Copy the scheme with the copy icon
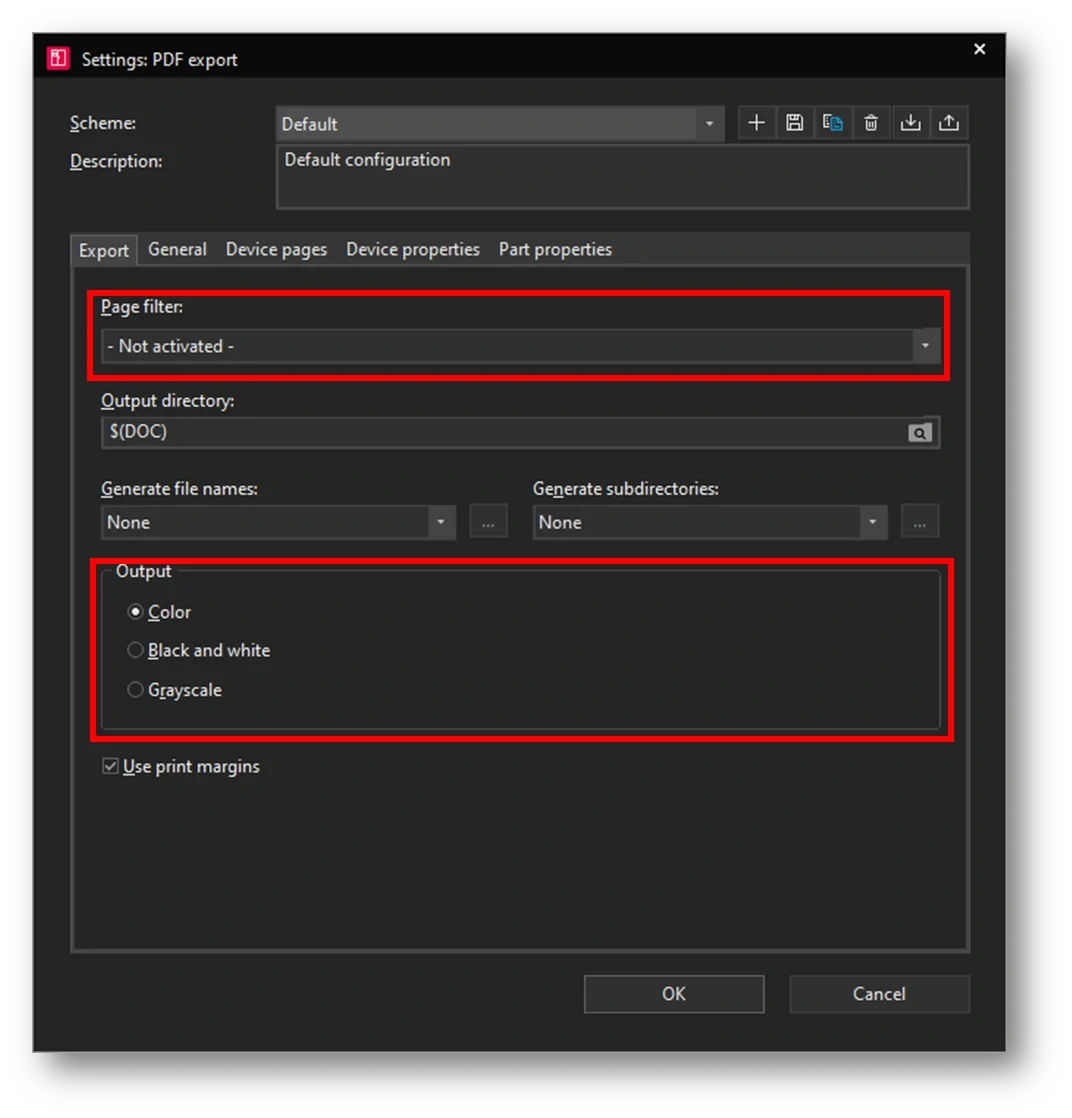The image size is (1072, 1118). [833, 123]
